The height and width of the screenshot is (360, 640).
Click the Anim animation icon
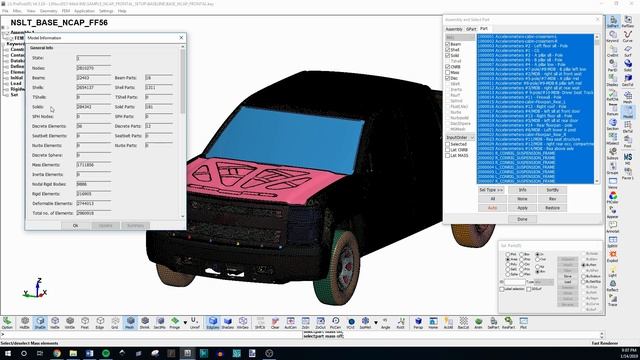(x=478, y=322)
